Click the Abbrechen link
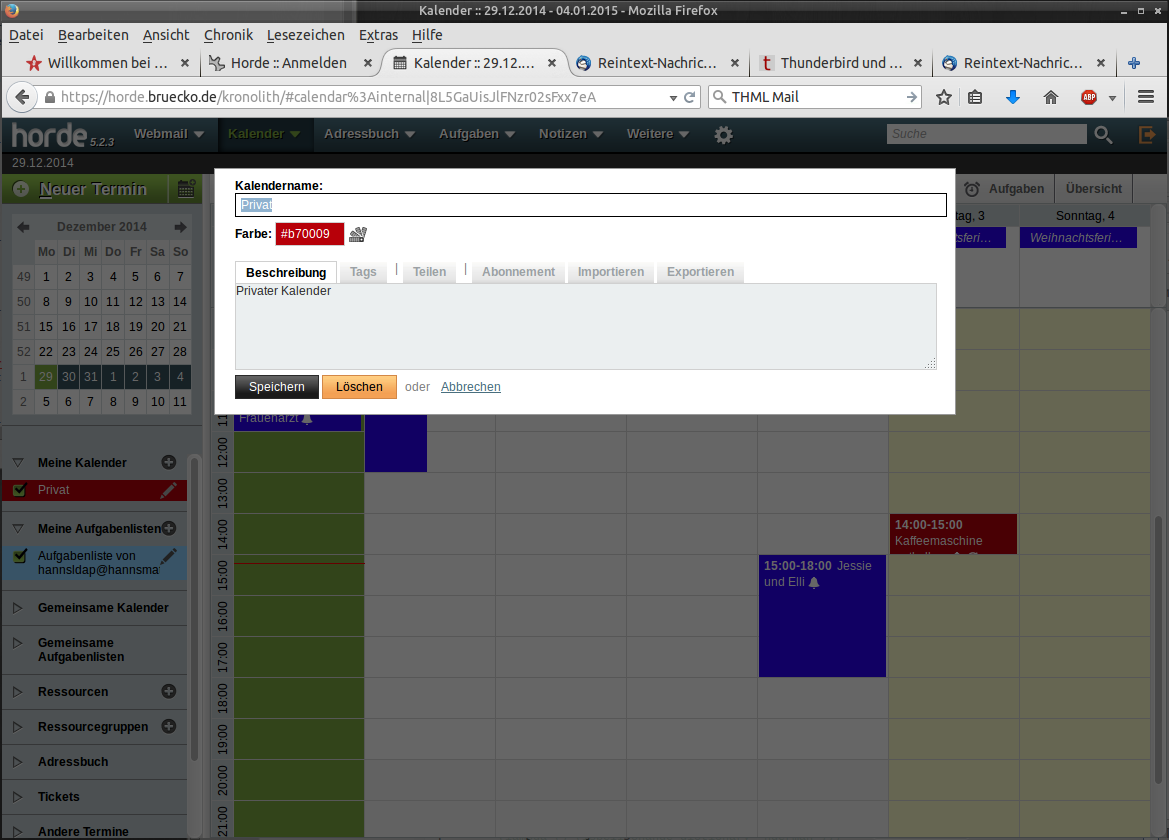The height and width of the screenshot is (840, 1169). pos(470,386)
